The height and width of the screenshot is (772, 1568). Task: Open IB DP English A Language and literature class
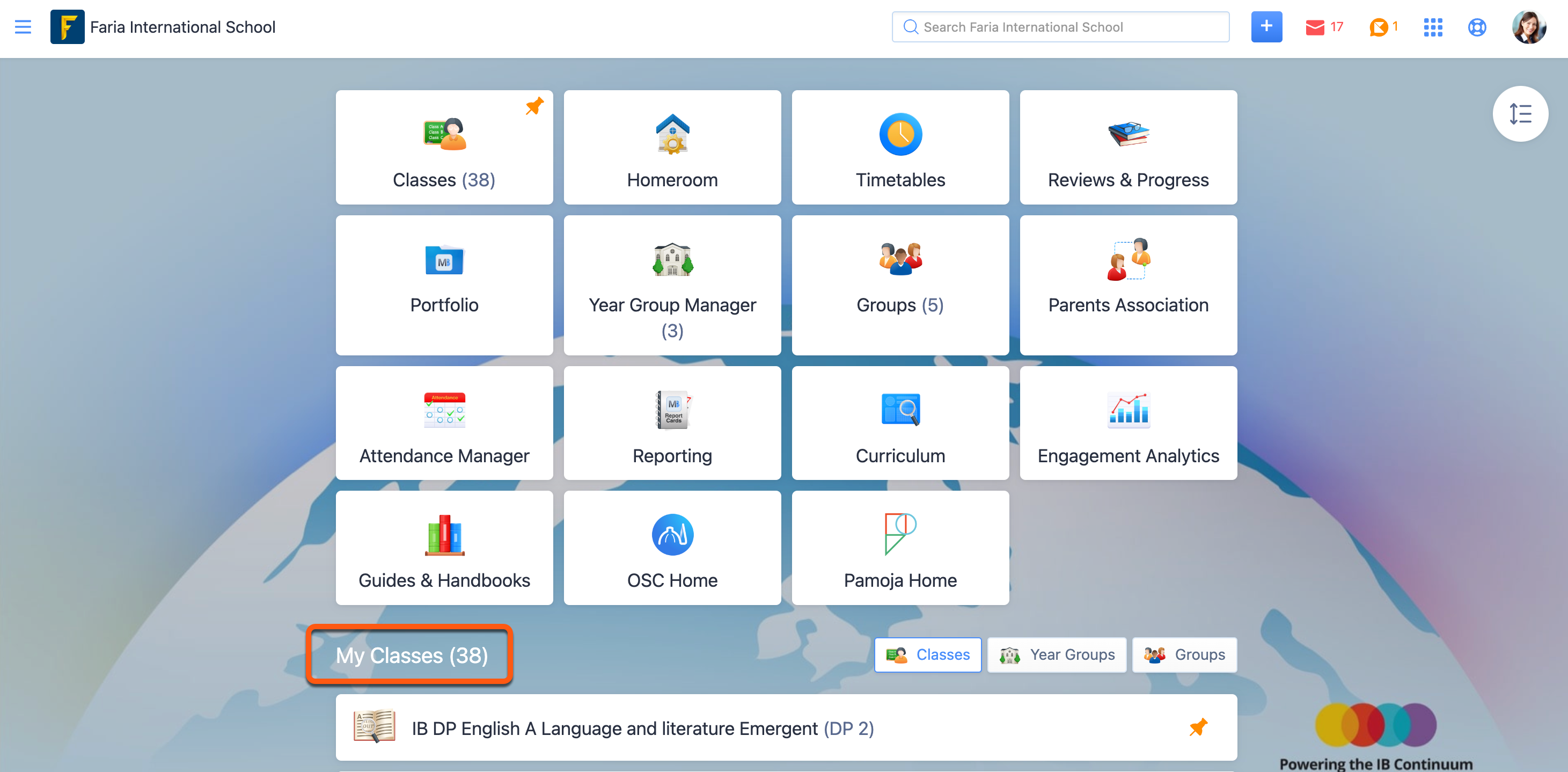(x=786, y=727)
